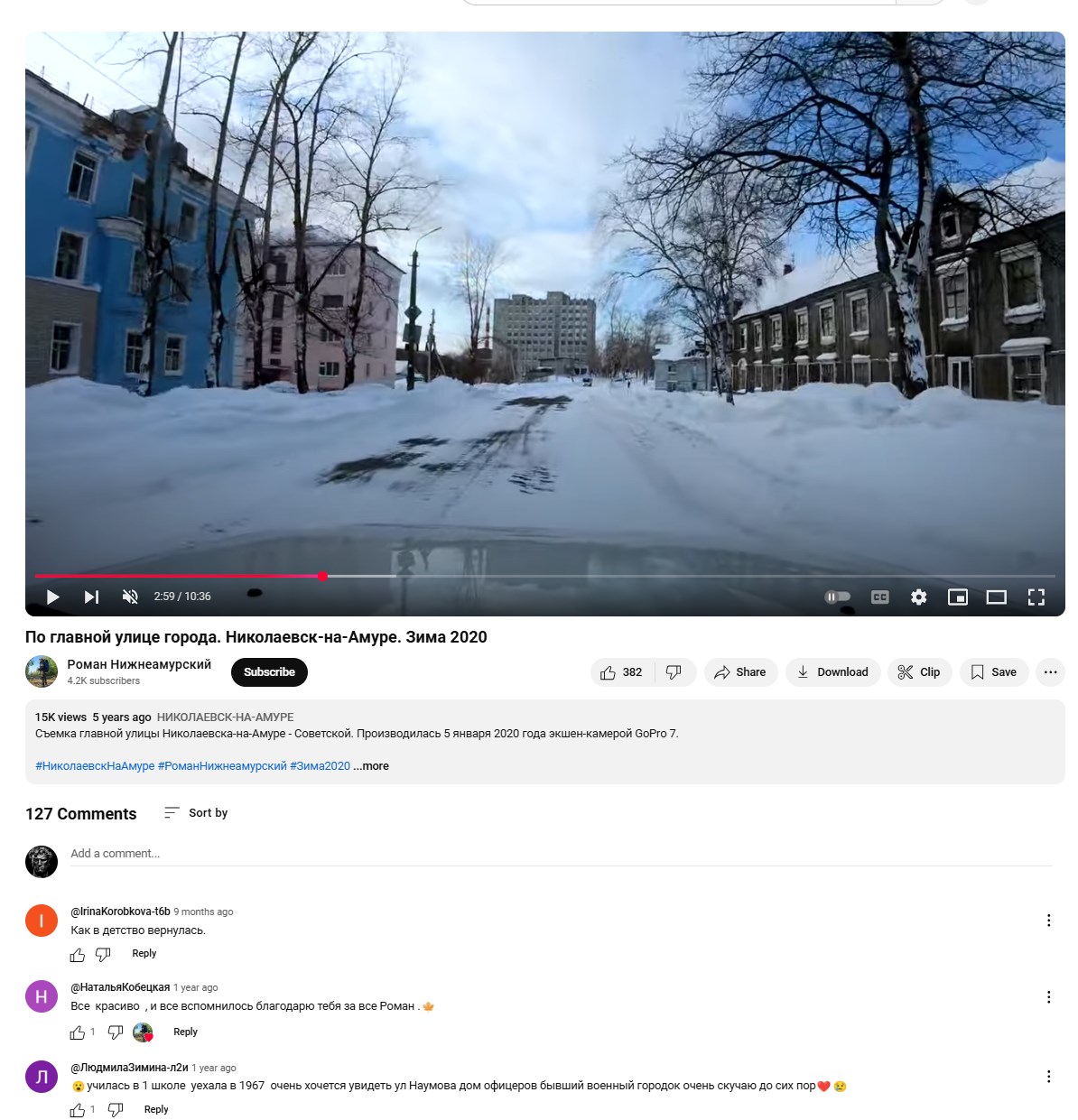Click the Add a comment field
The height and width of the screenshot is (1120, 1078).
[561, 854]
